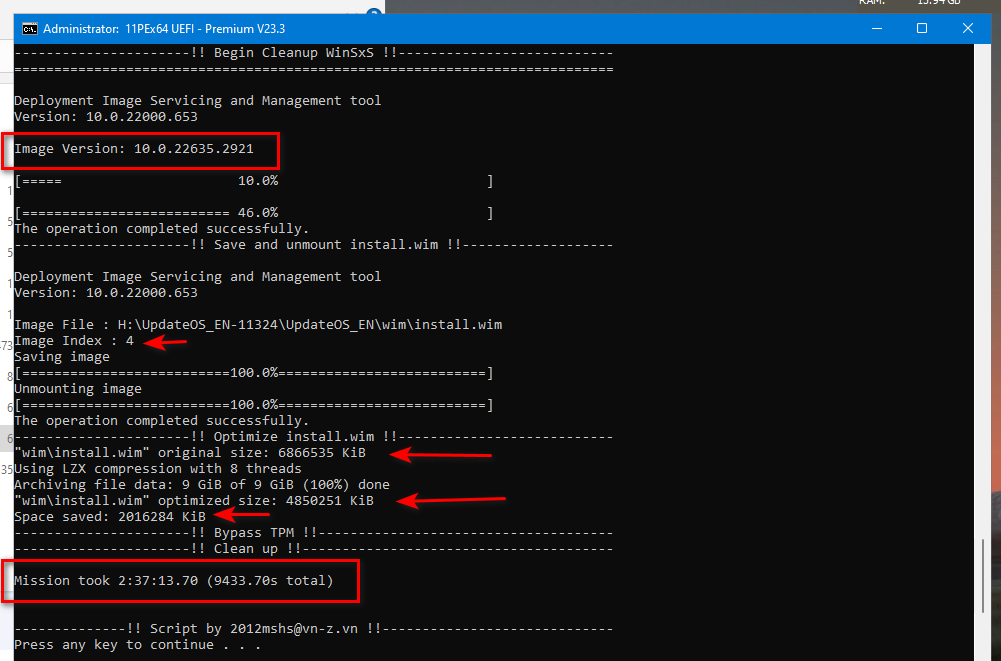Click the 'optimized size: 4850251 KiB' line
Viewport: 1001px width, 661px height.
point(193,501)
